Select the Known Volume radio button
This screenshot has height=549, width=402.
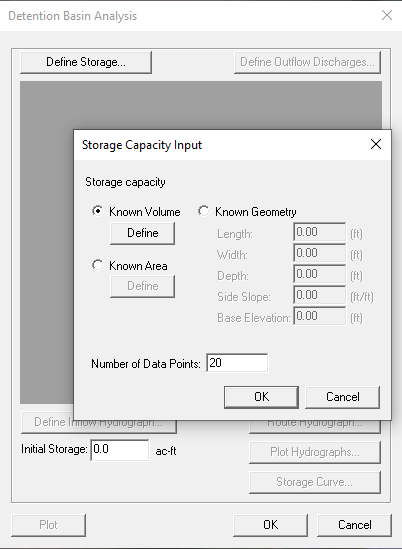(98, 211)
